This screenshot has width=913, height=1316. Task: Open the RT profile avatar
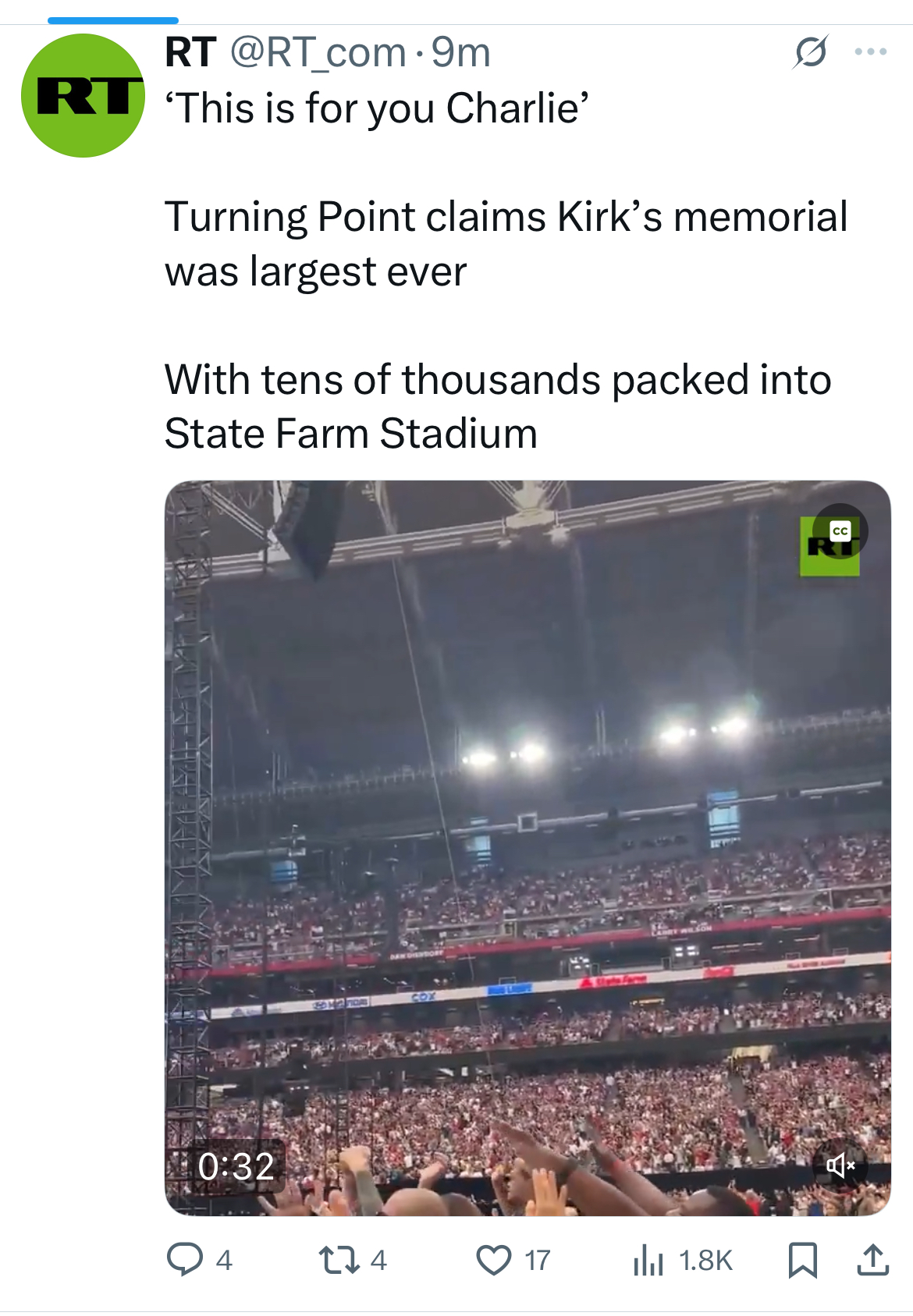[83, 95]
